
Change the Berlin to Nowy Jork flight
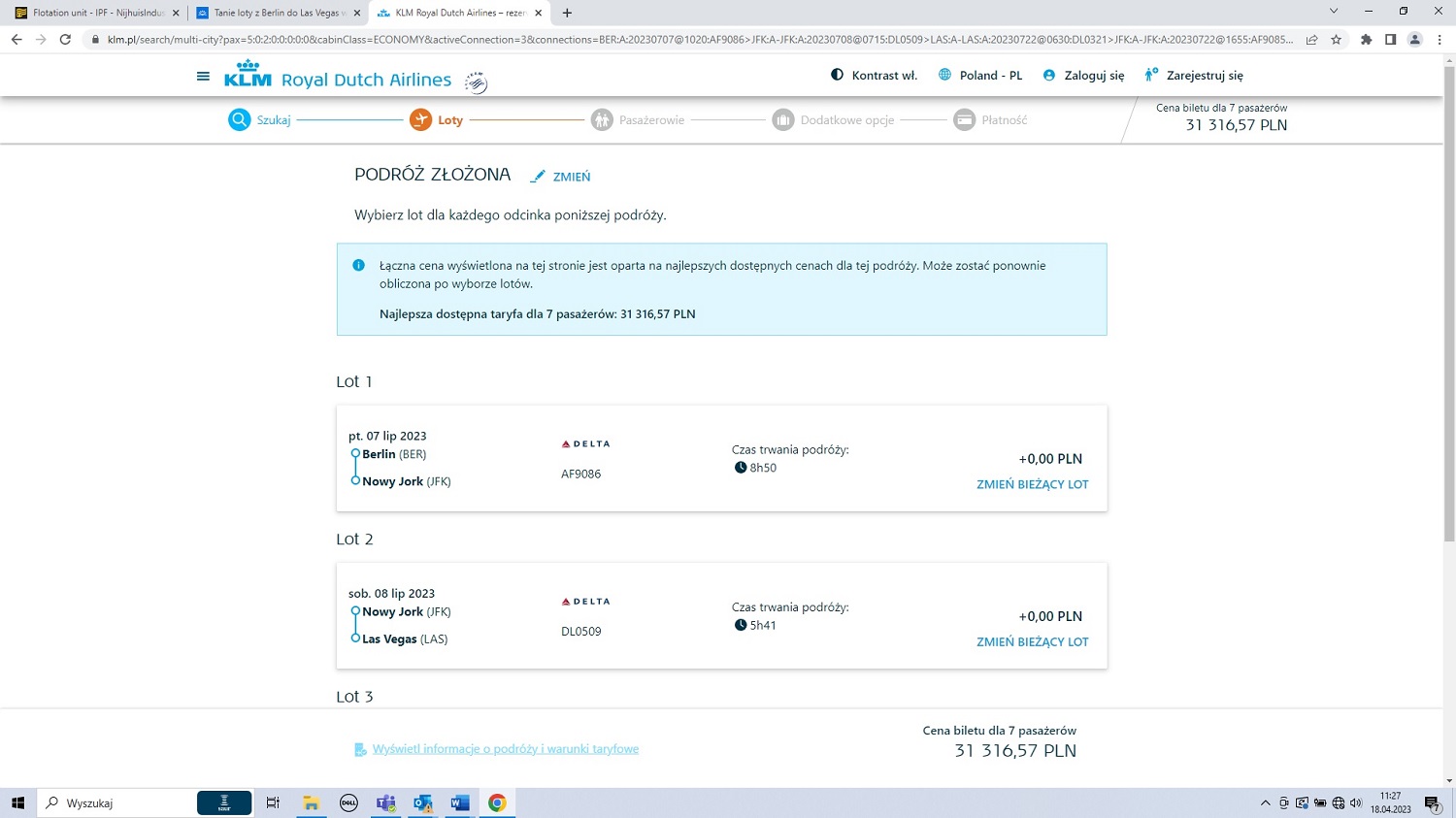tap(1033, 484)
